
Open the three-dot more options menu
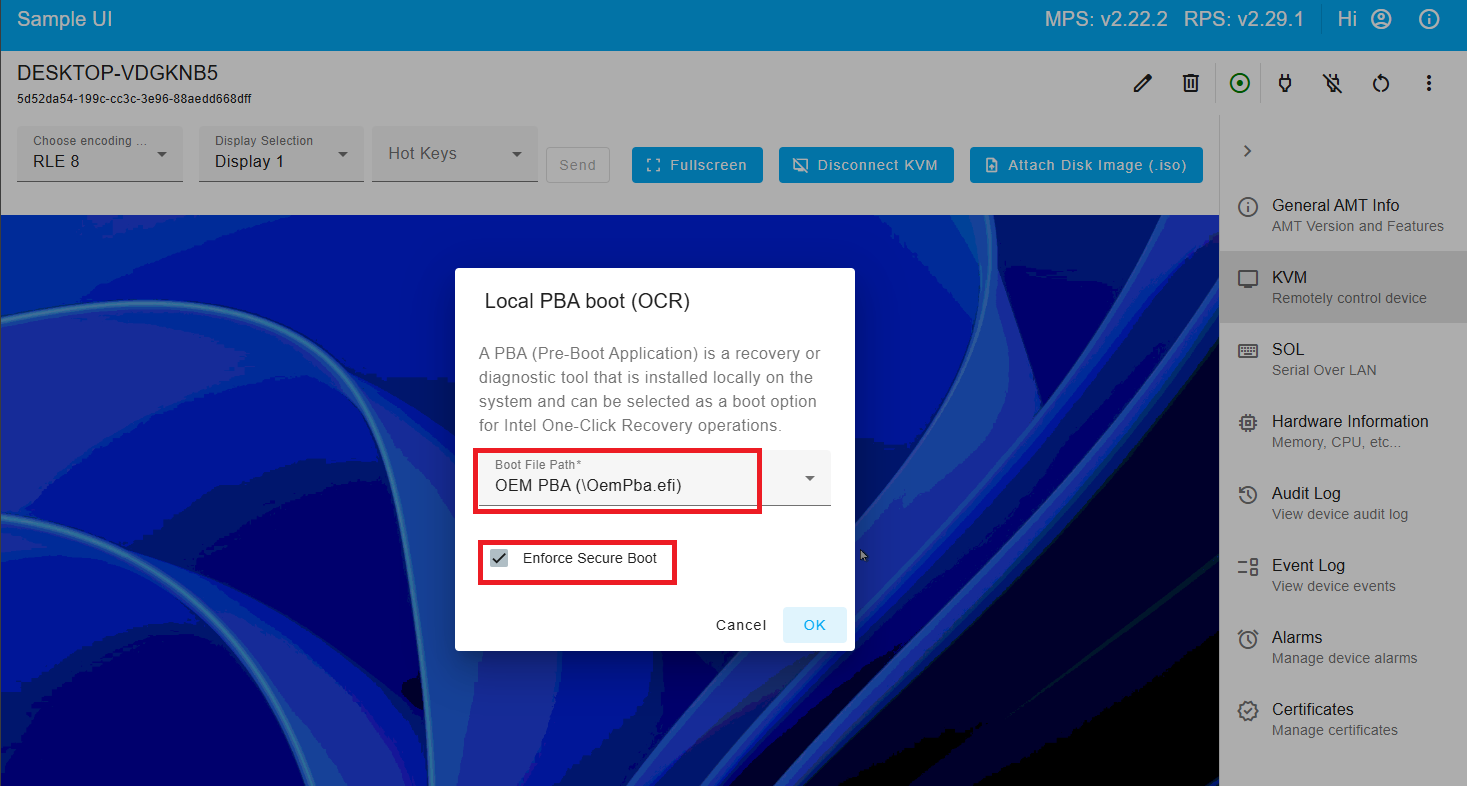(x=1429, y=83)
